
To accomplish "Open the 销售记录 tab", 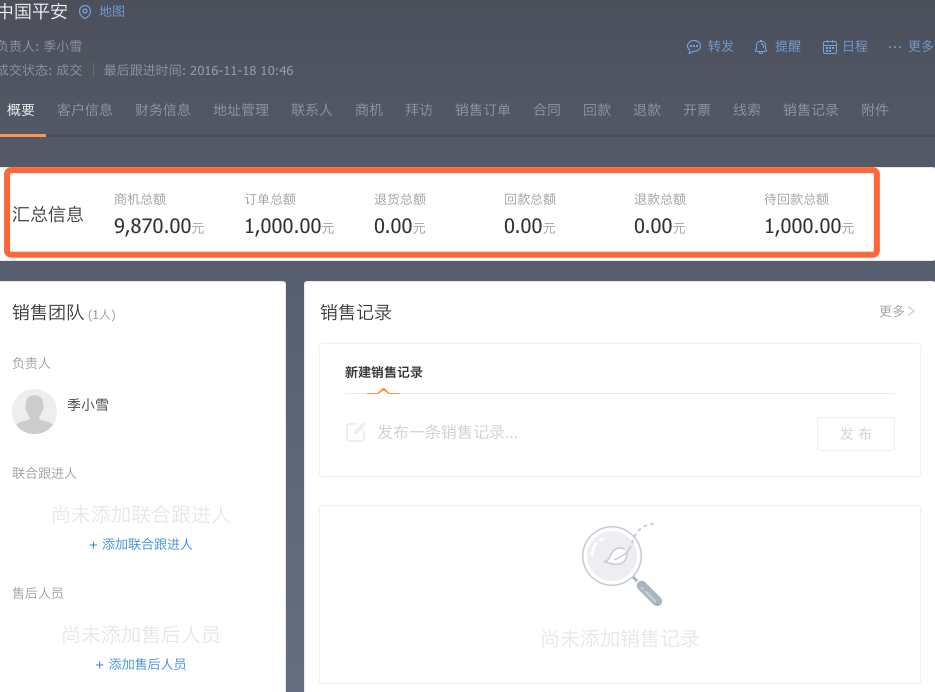I will point(811,110).
